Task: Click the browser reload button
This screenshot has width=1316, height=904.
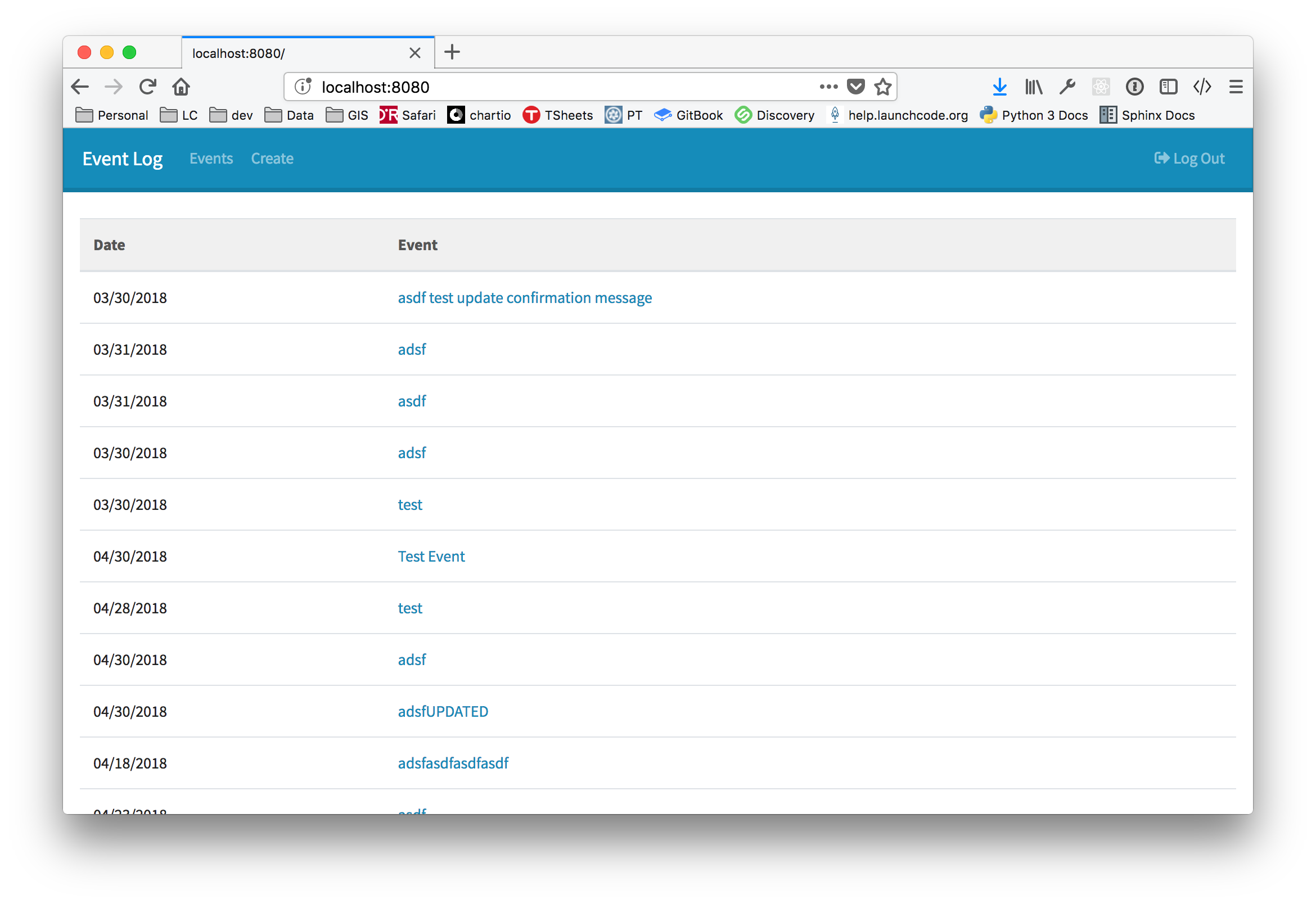Action: click(x=148, y=87)
